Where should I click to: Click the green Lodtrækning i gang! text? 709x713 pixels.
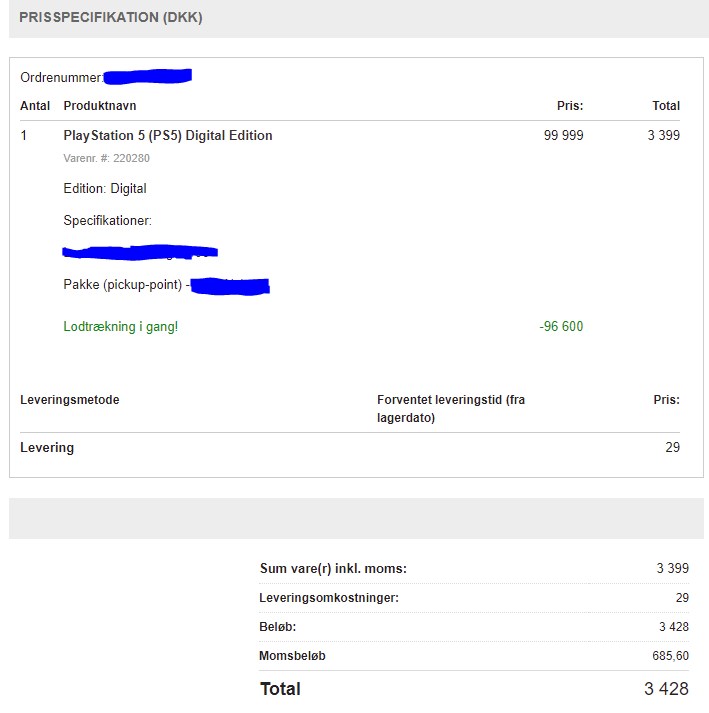(120, 327)
